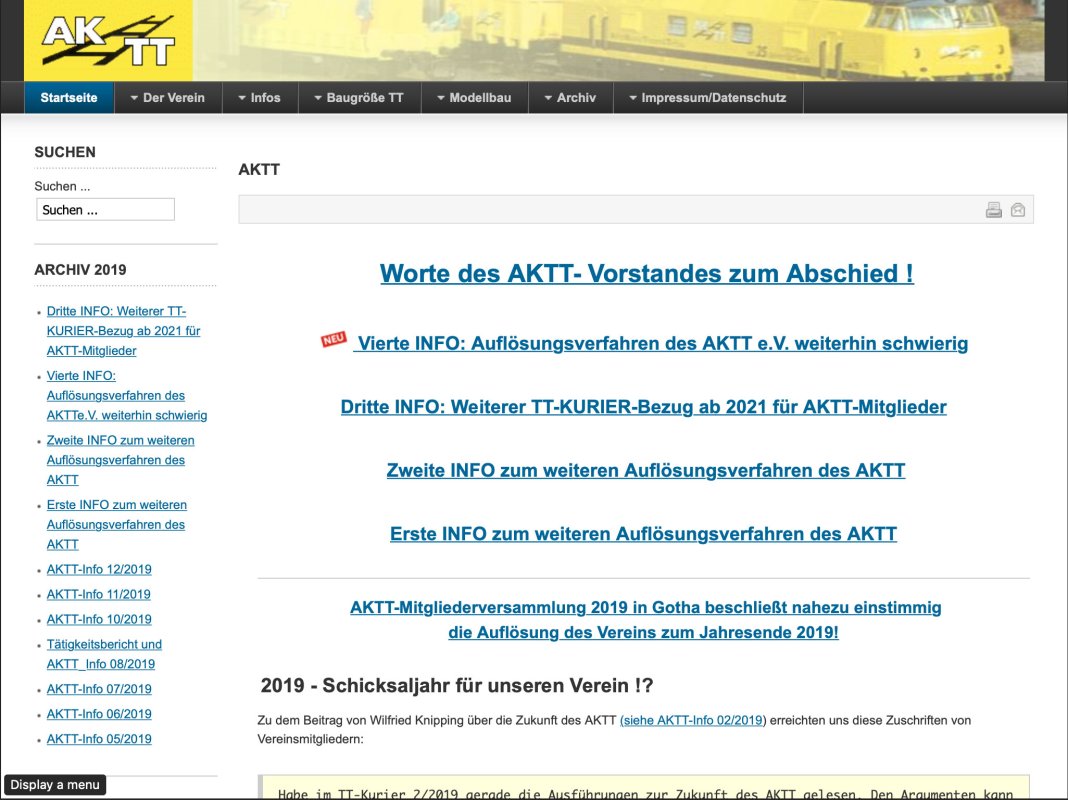The height and width of the screenshot is (800, 1068).
Task: Click the siehe AKTT-Info 02/2019 inline link
Action: [x=692, y=720]
